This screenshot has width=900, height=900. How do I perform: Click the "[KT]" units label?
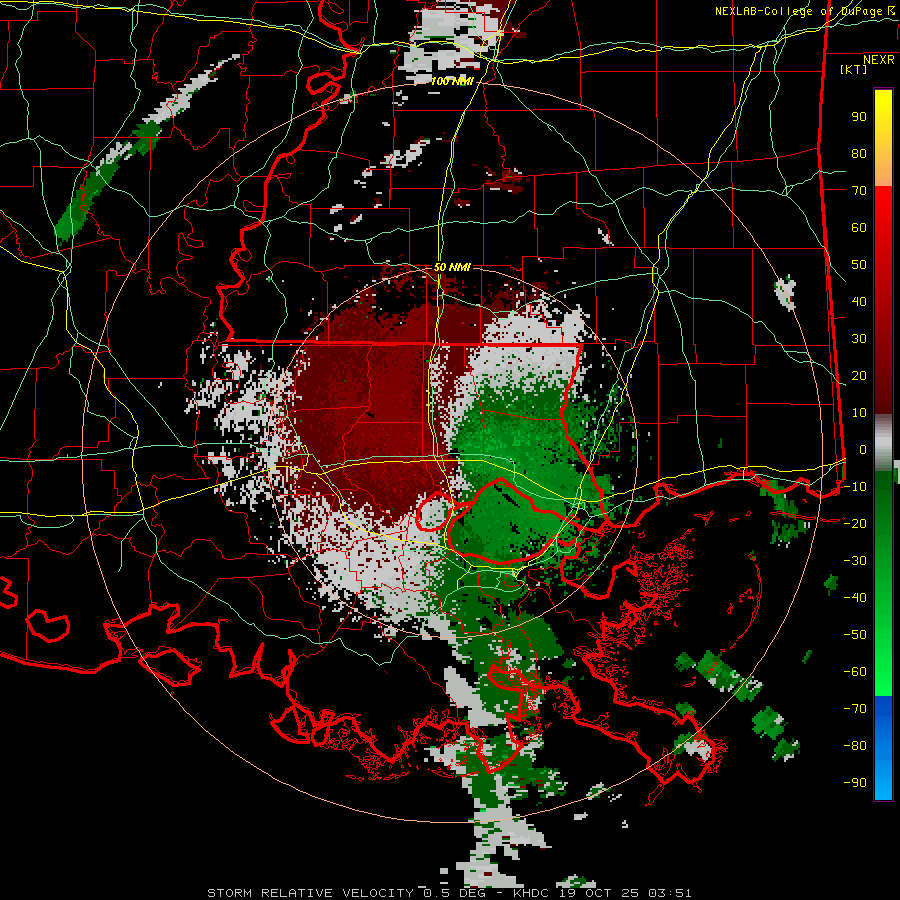pos(853,69)
